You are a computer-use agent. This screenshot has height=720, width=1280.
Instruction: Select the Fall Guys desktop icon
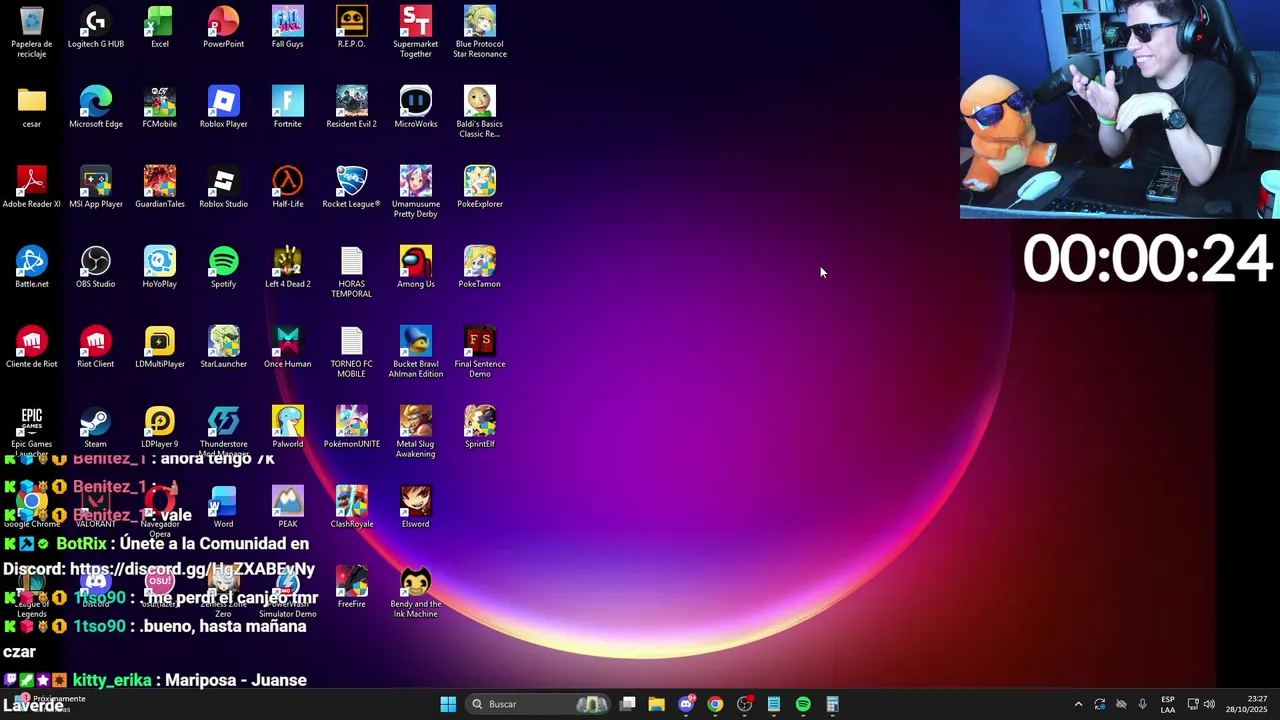click(288, 28)
